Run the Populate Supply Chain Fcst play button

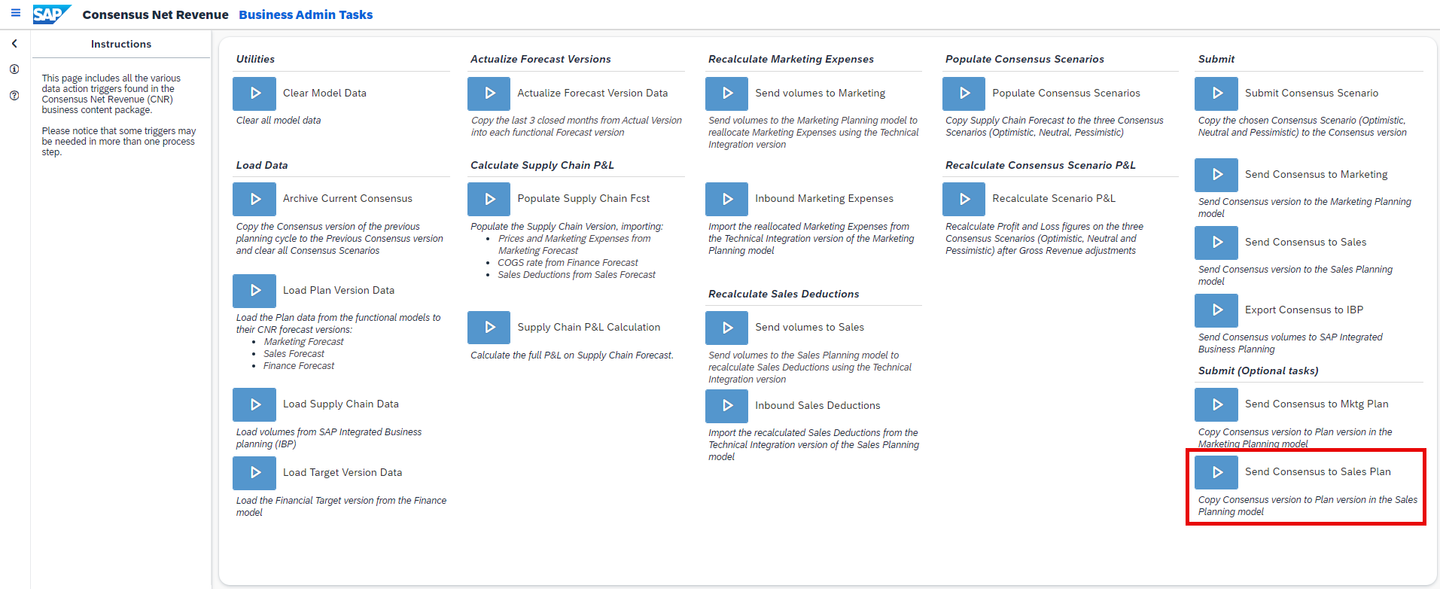tap(489, 199)
